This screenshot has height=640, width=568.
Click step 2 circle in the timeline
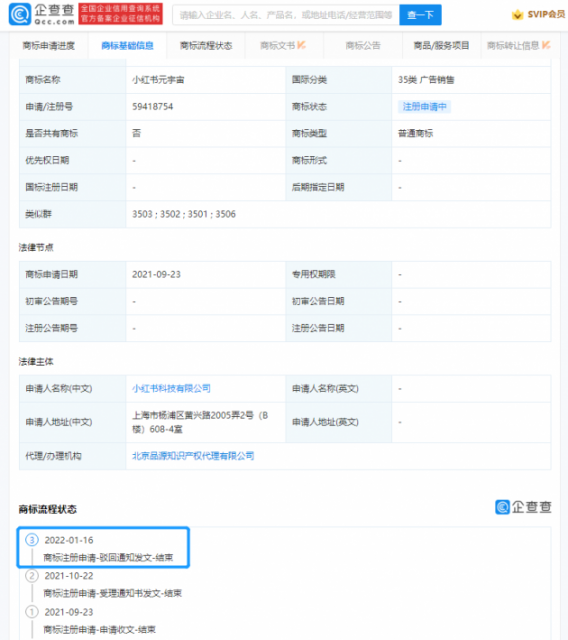[32, 576]
